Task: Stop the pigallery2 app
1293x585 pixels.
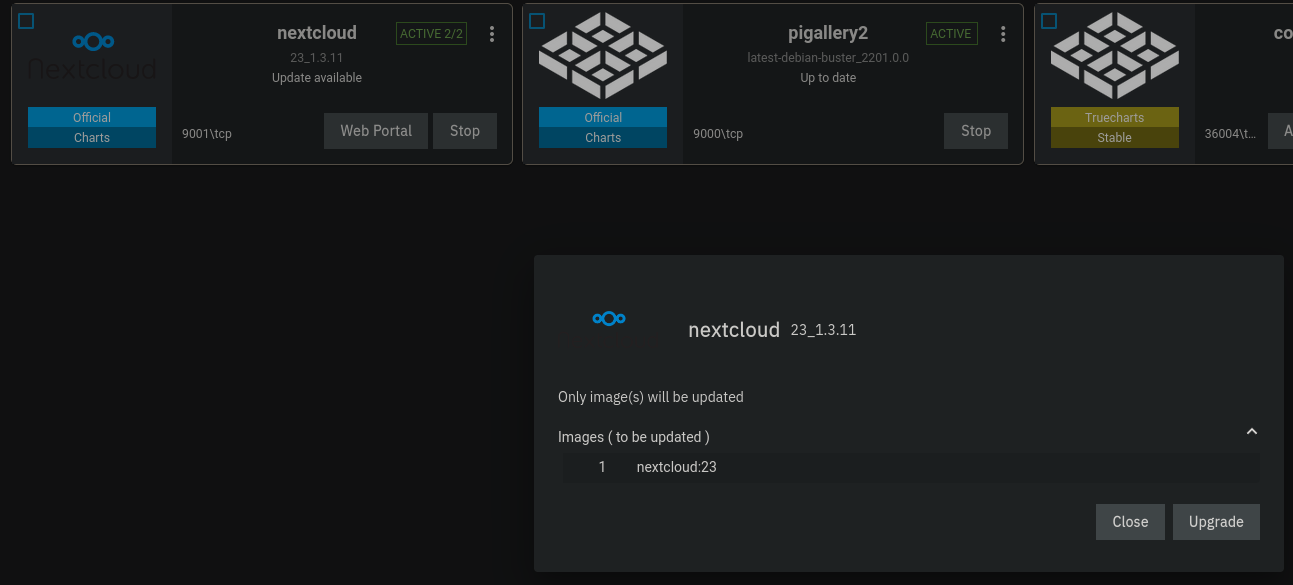Action: [x=976, y=131]
